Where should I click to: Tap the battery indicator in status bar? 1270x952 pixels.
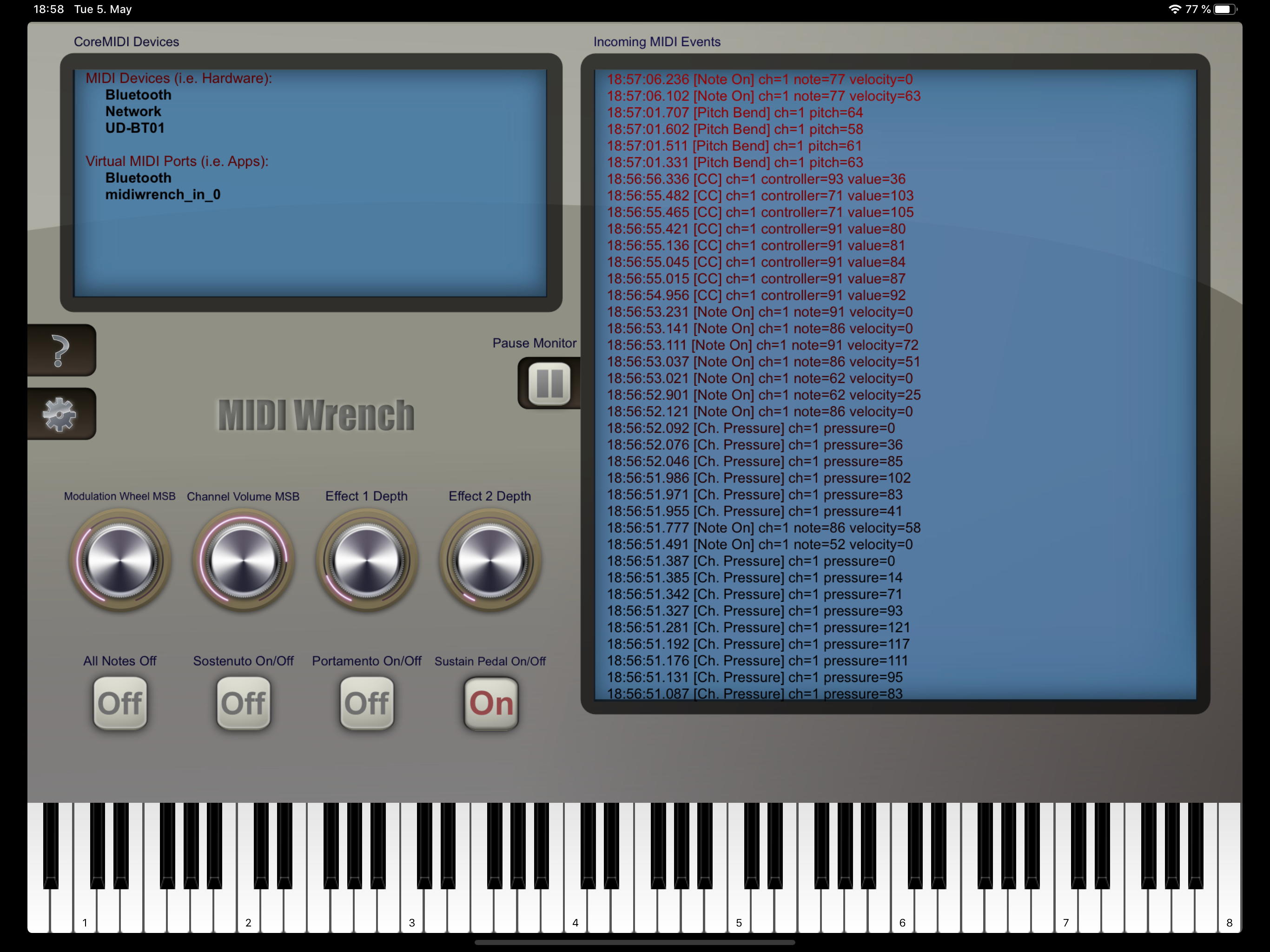[x=1226, y=9]
